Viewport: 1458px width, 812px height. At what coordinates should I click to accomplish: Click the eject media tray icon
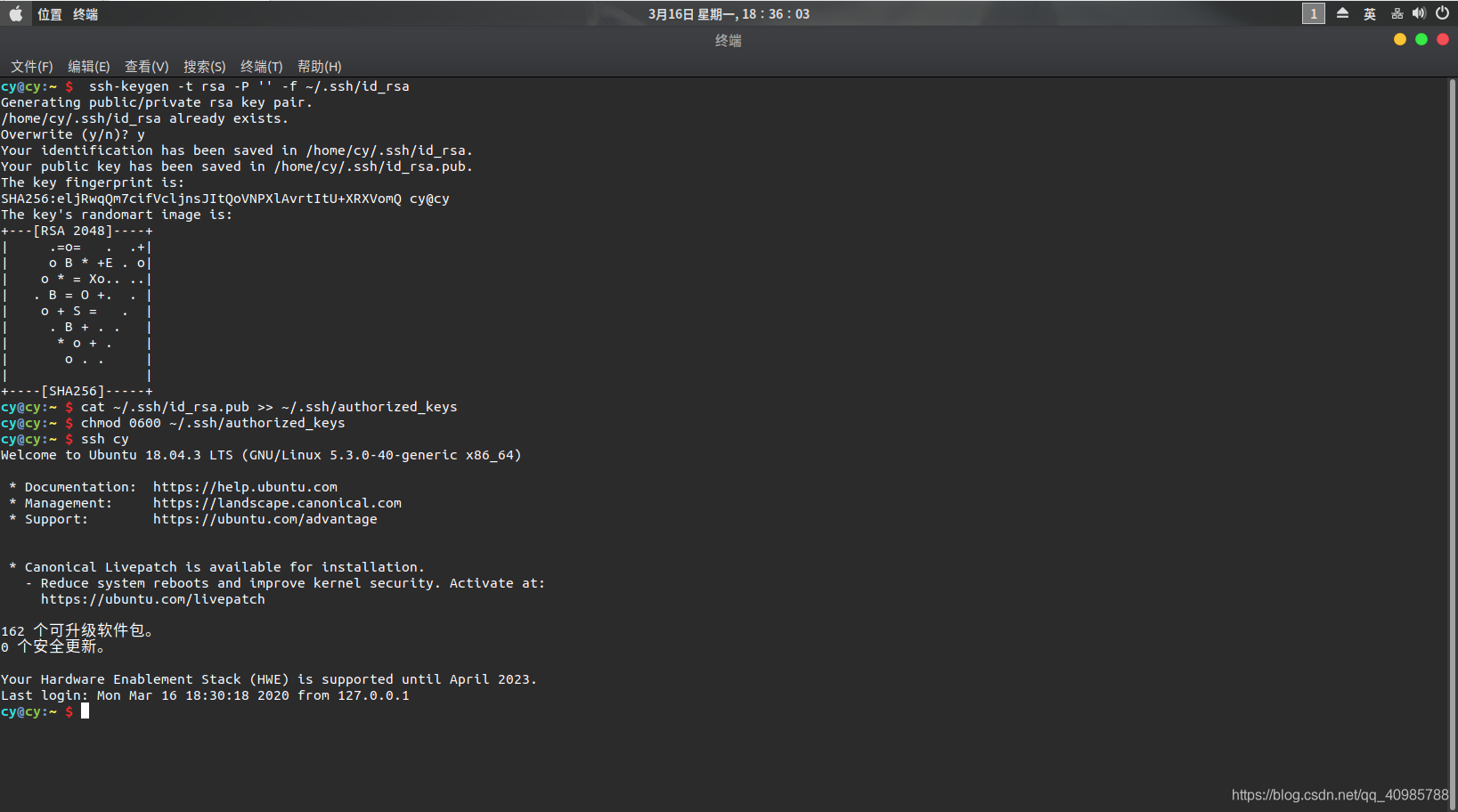(1342, 13)
